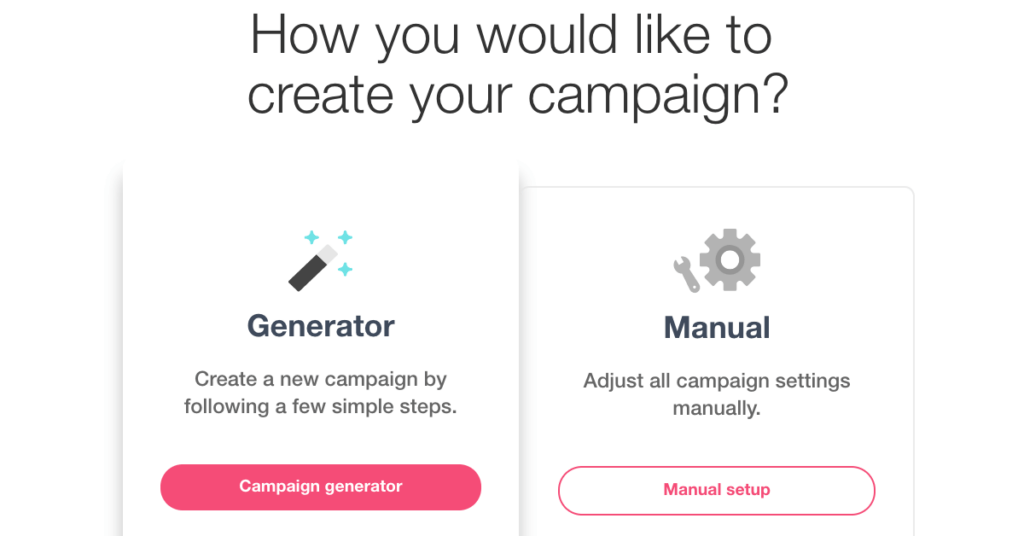The height and width of the screenshot is (536, 1024).
Task: Click the "Create a new campaign by" text line
Action: [x=320, y=380]
